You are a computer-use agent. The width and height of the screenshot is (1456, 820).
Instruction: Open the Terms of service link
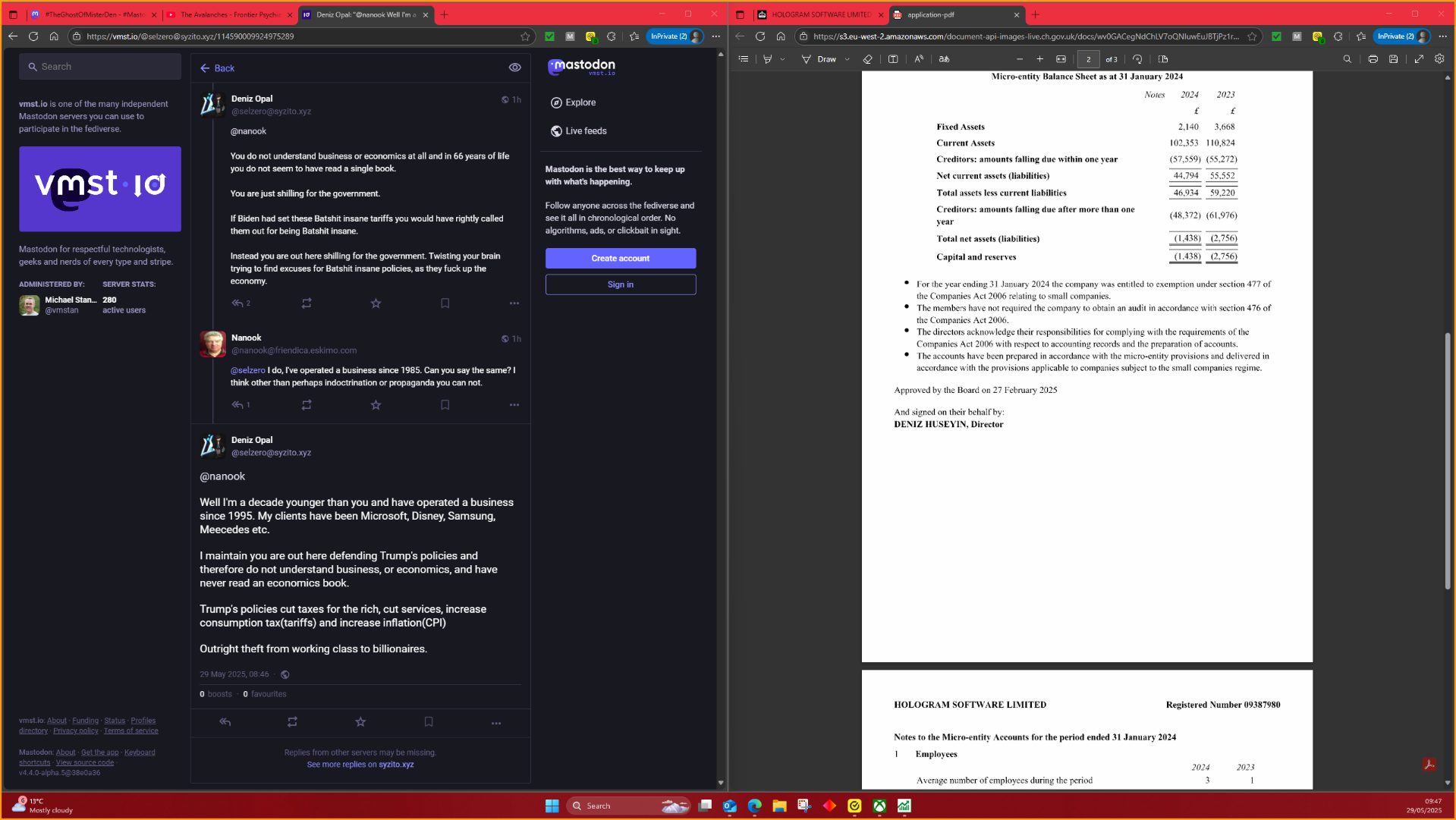pos(131,731)
